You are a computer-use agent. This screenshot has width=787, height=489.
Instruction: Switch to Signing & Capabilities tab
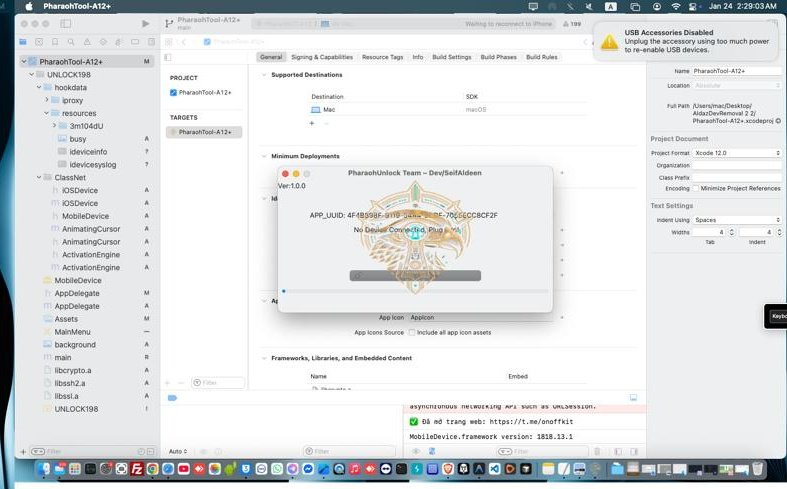[322, 57]
